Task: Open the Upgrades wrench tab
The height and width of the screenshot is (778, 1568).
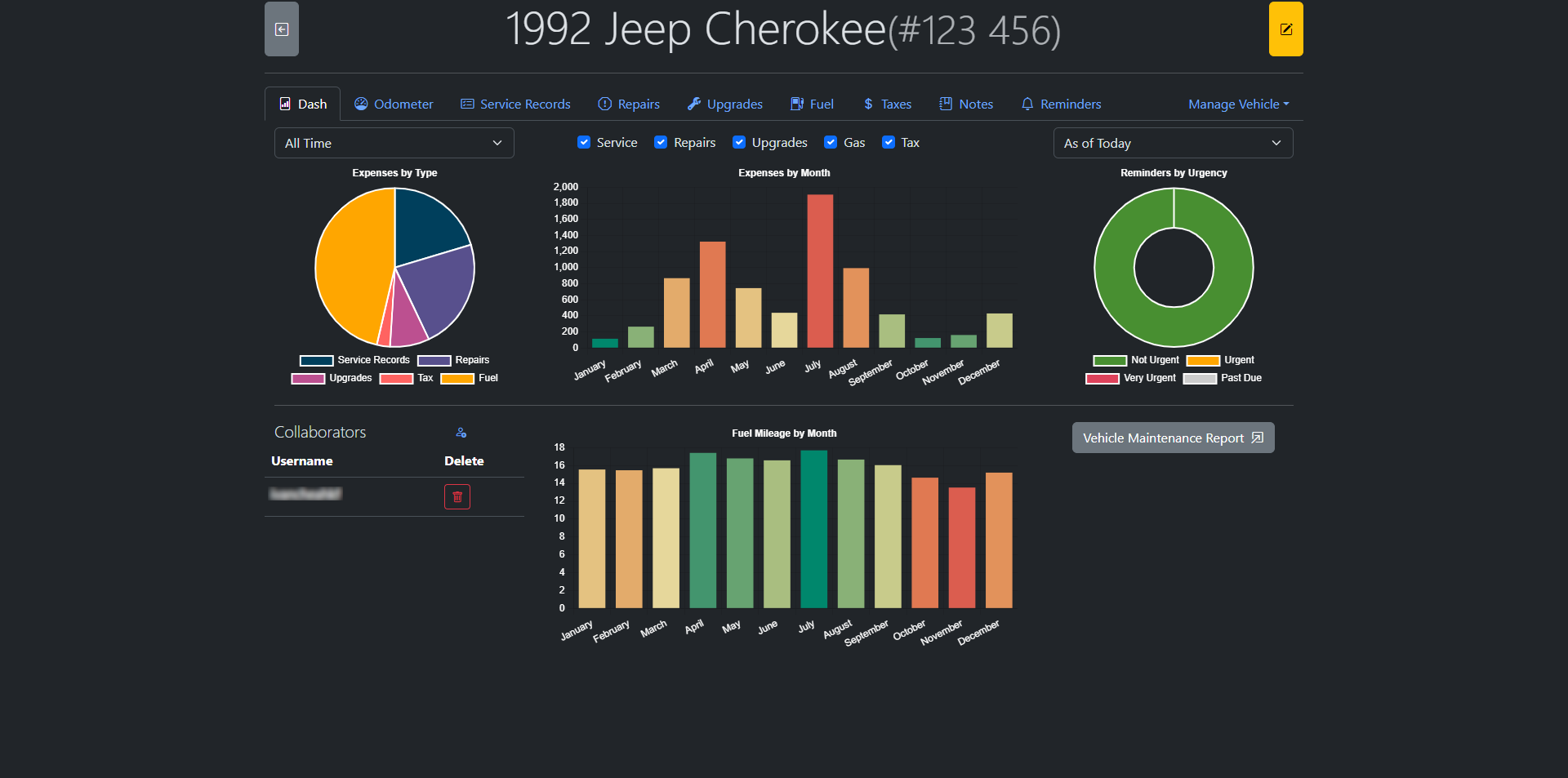Action: point(724,104)
